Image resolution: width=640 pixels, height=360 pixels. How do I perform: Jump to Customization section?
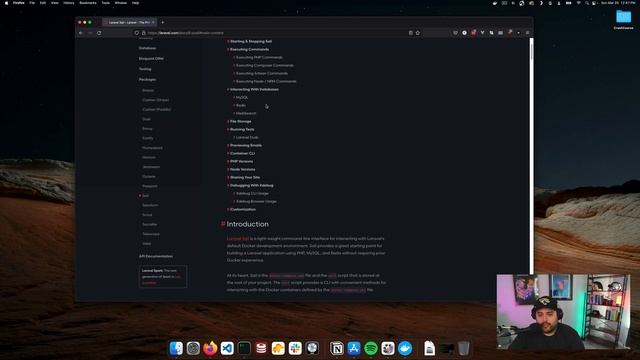coord(243,209)
